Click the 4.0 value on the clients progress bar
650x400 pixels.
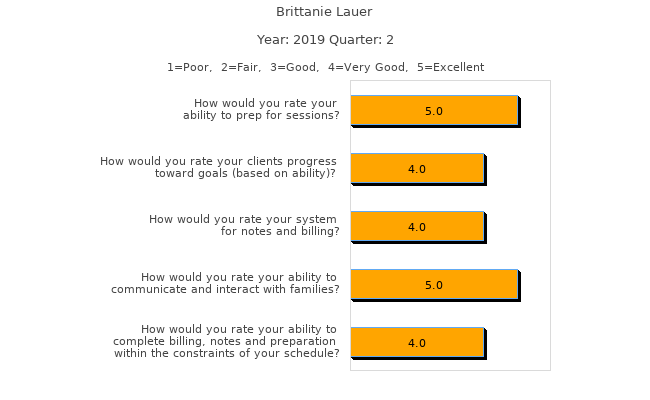coord(417,169)
